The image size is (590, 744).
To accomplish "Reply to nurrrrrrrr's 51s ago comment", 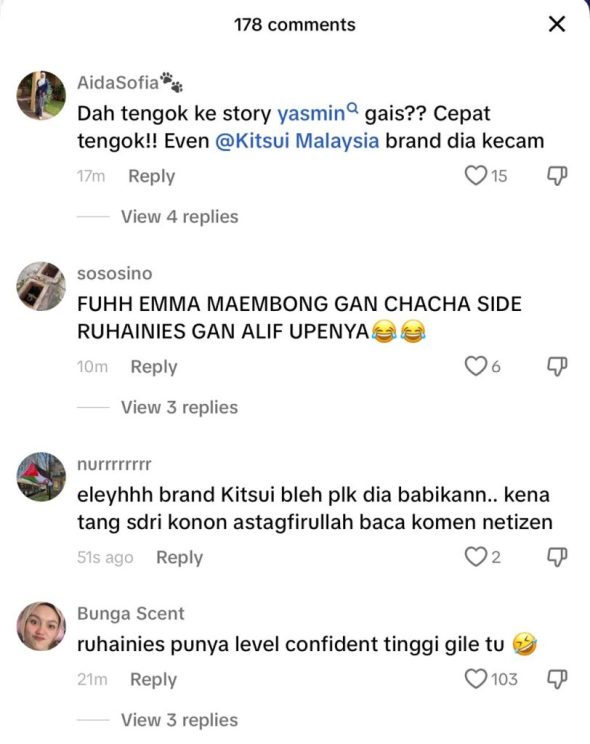I will tap(179, 557).
